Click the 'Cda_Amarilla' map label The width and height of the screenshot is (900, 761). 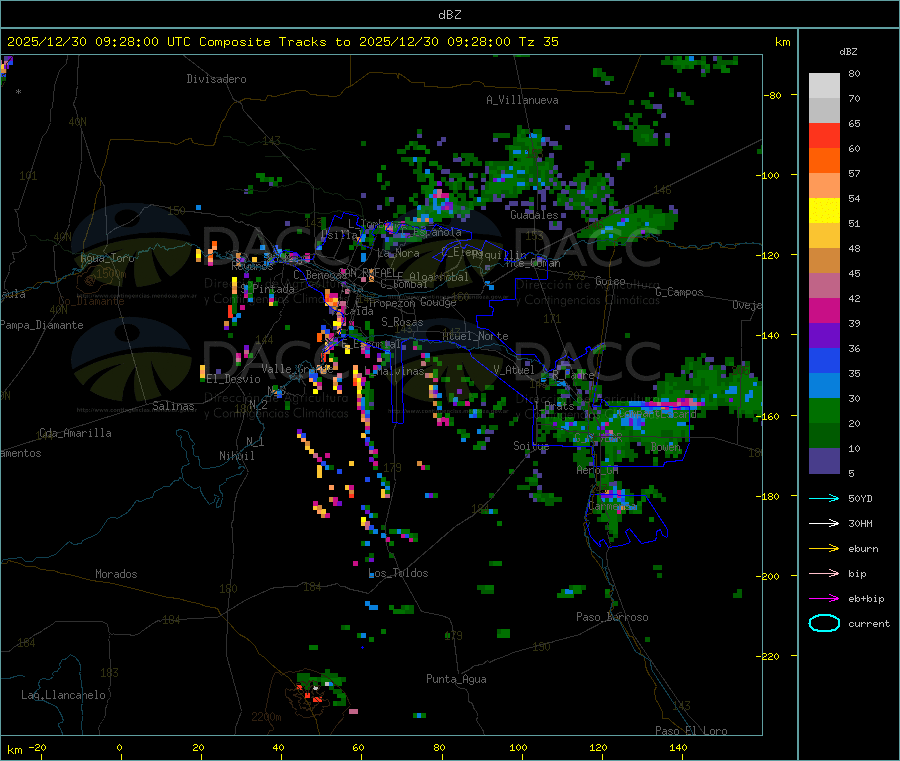75,433
